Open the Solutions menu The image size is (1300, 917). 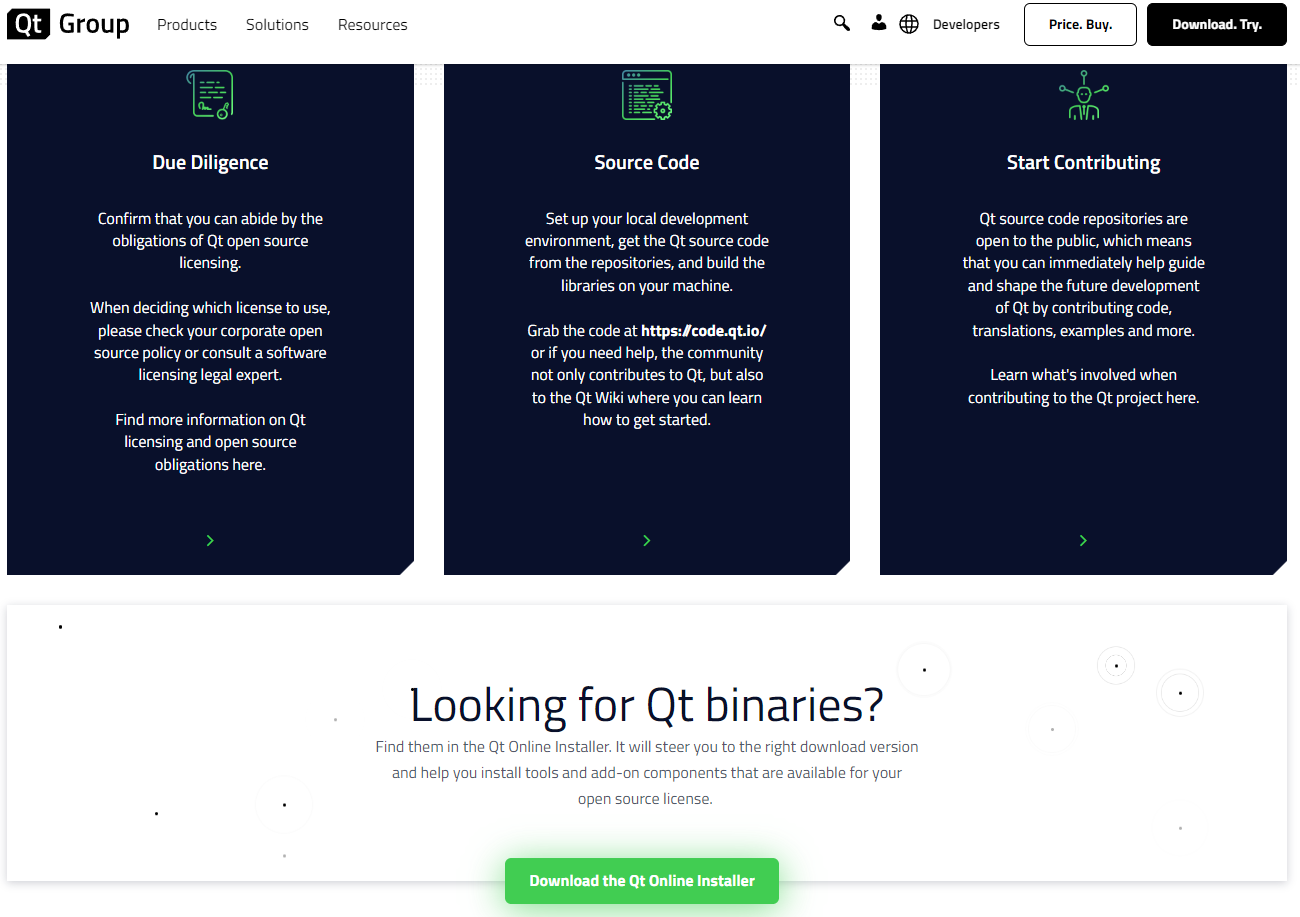[277, 25]
